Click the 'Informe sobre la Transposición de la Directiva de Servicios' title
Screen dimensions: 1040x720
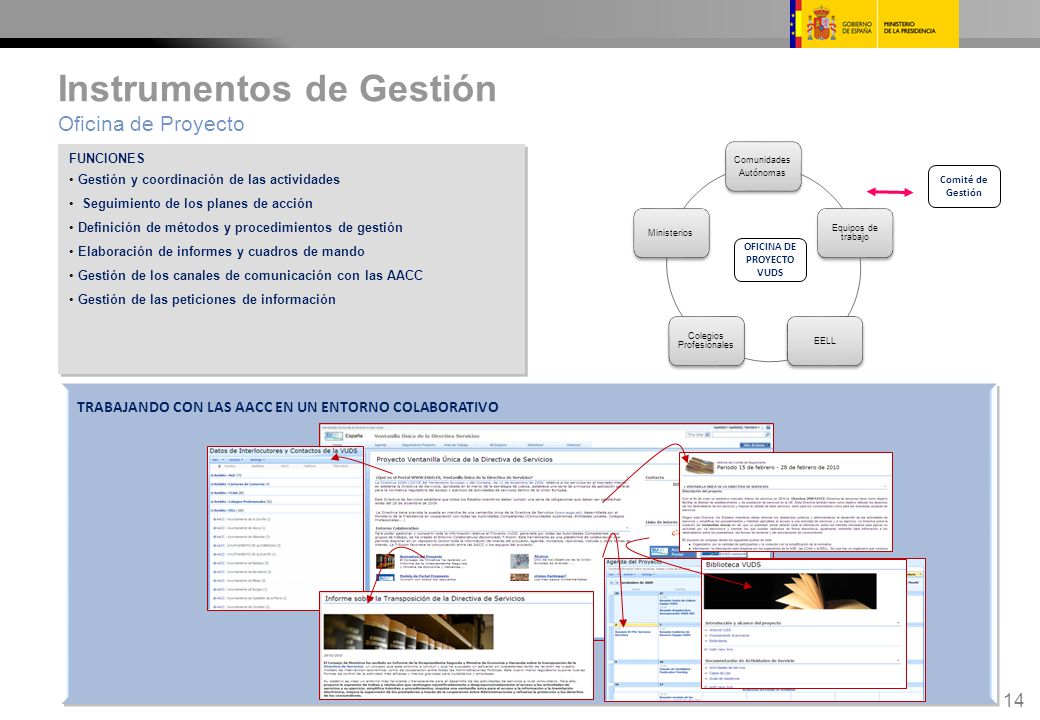(424, 598)
